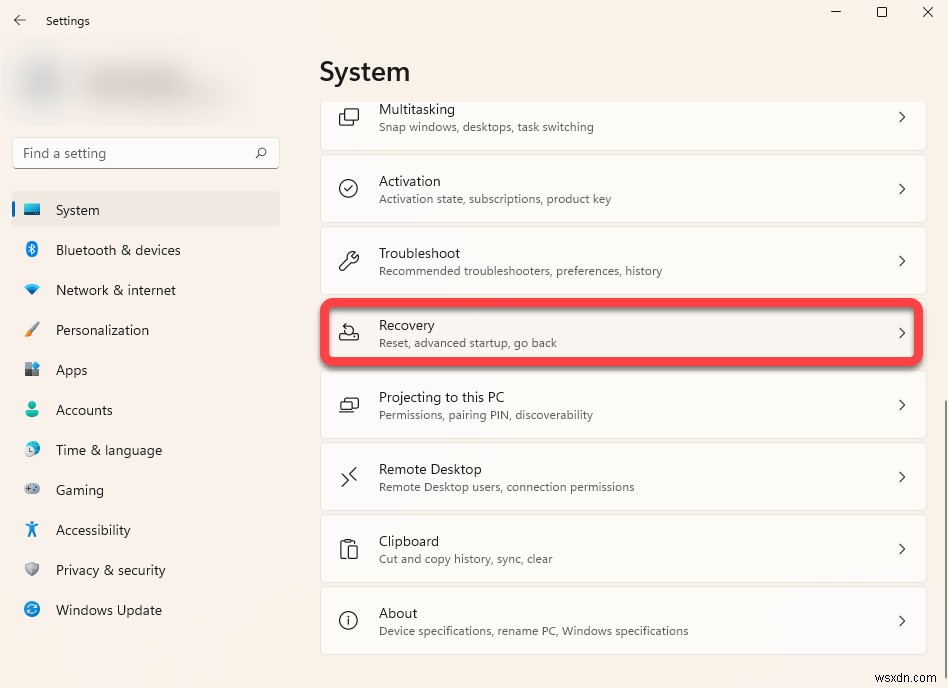Expand the About section chevron
This screenshot has height=688, width=948.
[x=901, y=621]
